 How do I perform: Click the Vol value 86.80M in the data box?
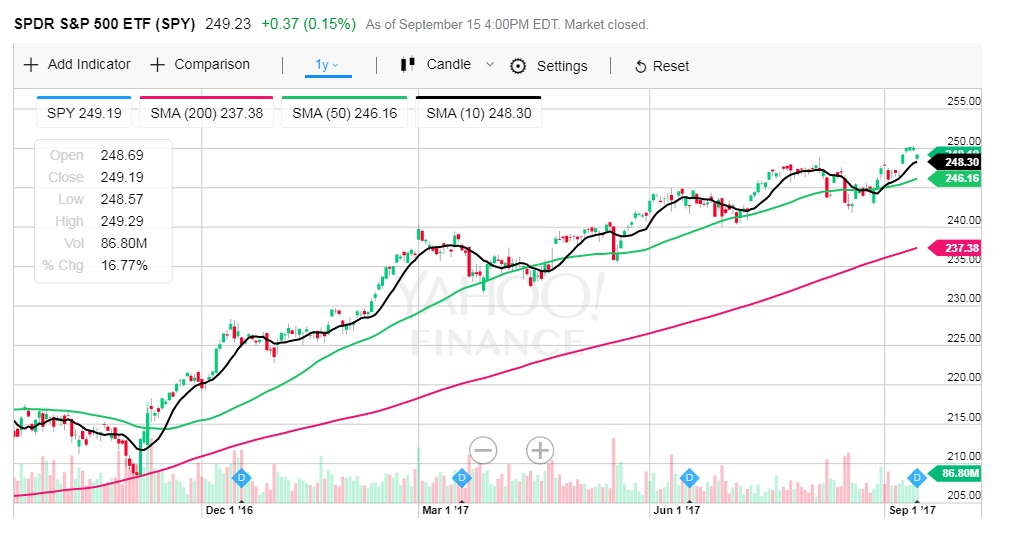coord(124,243)
